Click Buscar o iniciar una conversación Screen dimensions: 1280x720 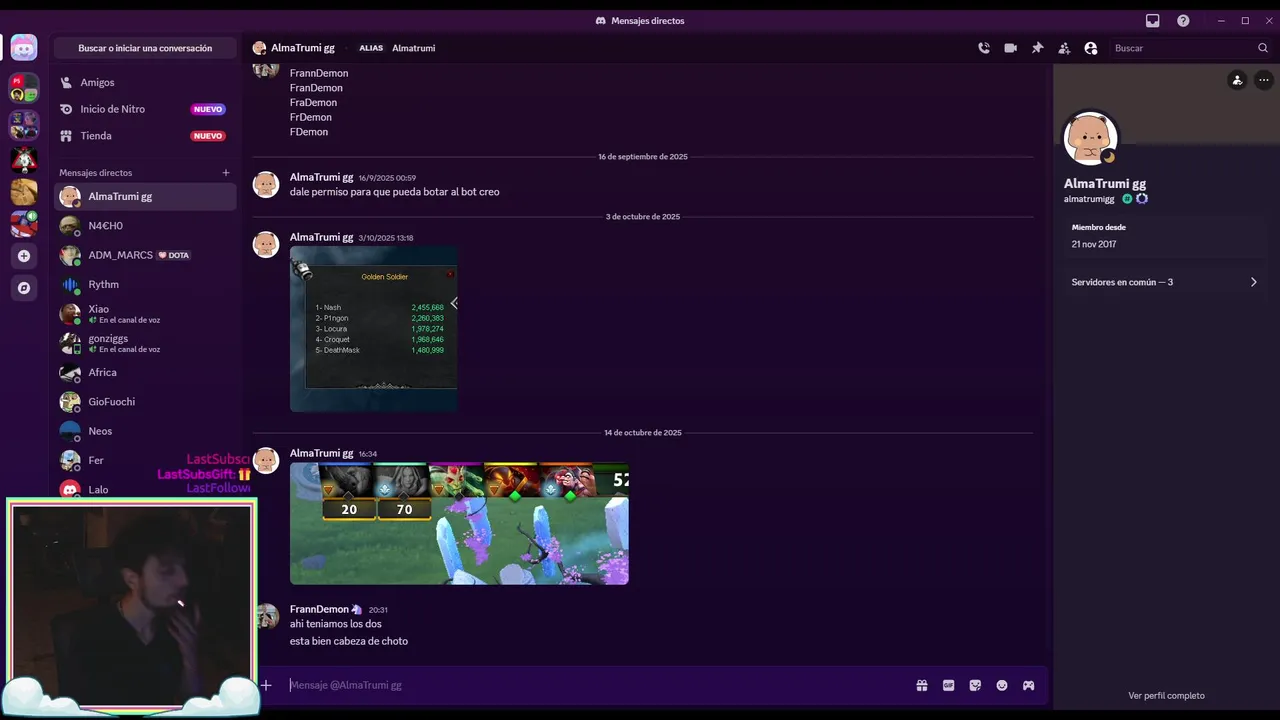coord(145,48)
